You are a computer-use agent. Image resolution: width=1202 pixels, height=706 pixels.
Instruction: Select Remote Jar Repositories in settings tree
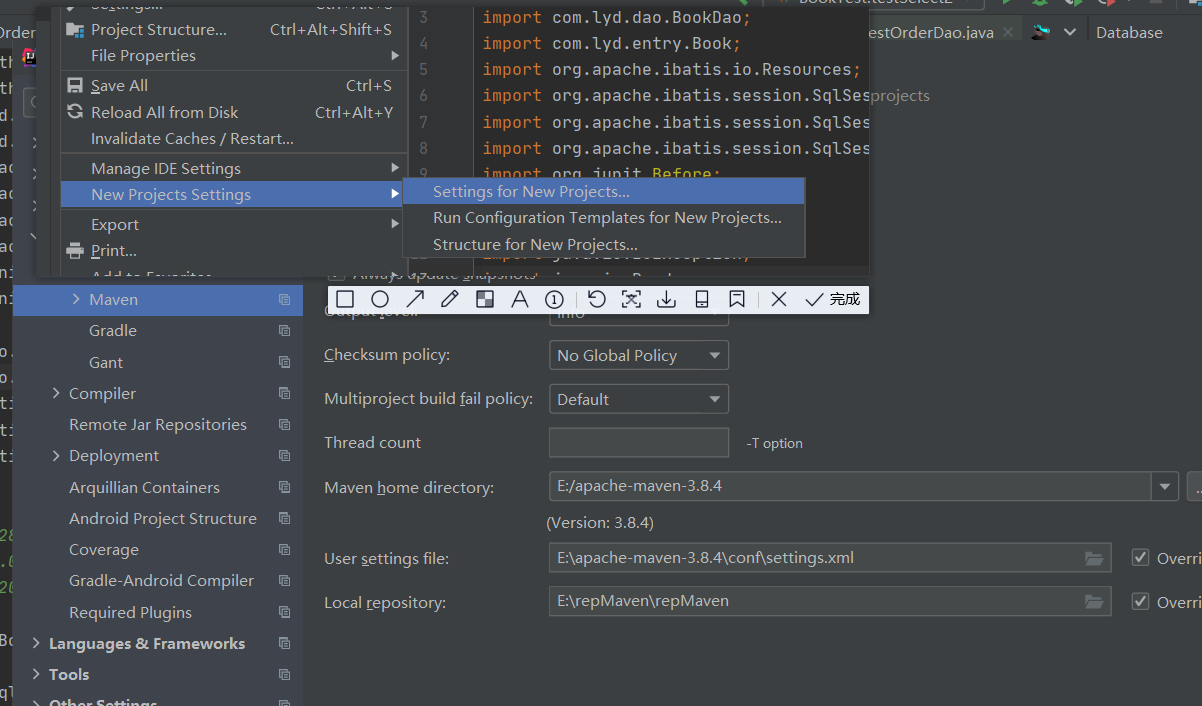(158, 425)
